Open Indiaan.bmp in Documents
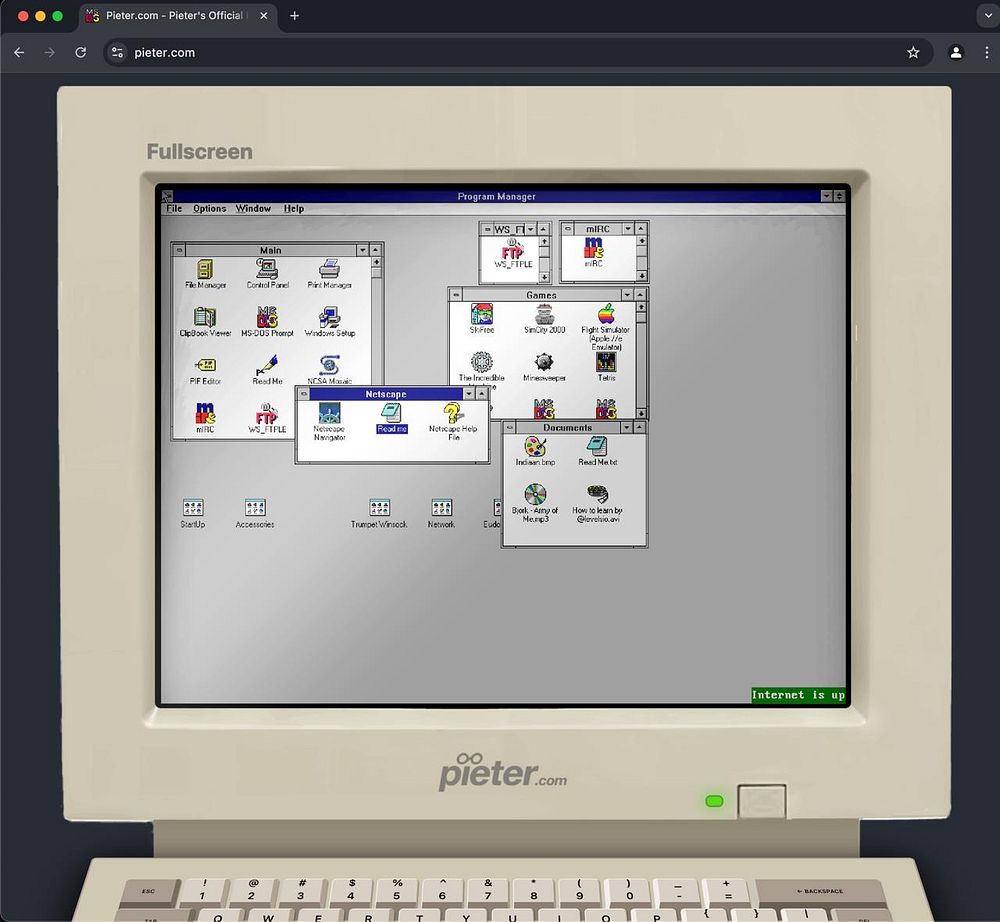The image size is (1000, 922). (x=535, y=451)
